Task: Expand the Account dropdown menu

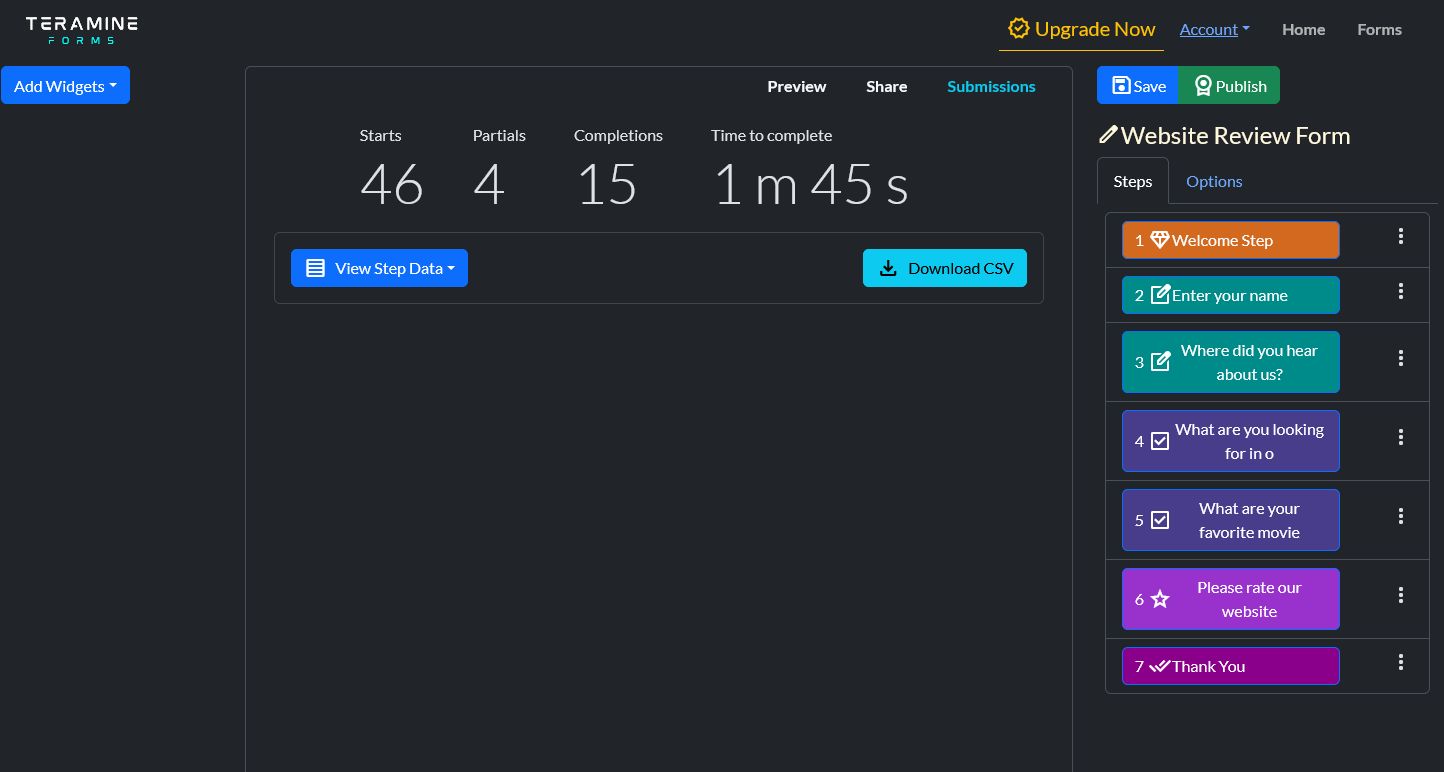Action: (1214, 30)
